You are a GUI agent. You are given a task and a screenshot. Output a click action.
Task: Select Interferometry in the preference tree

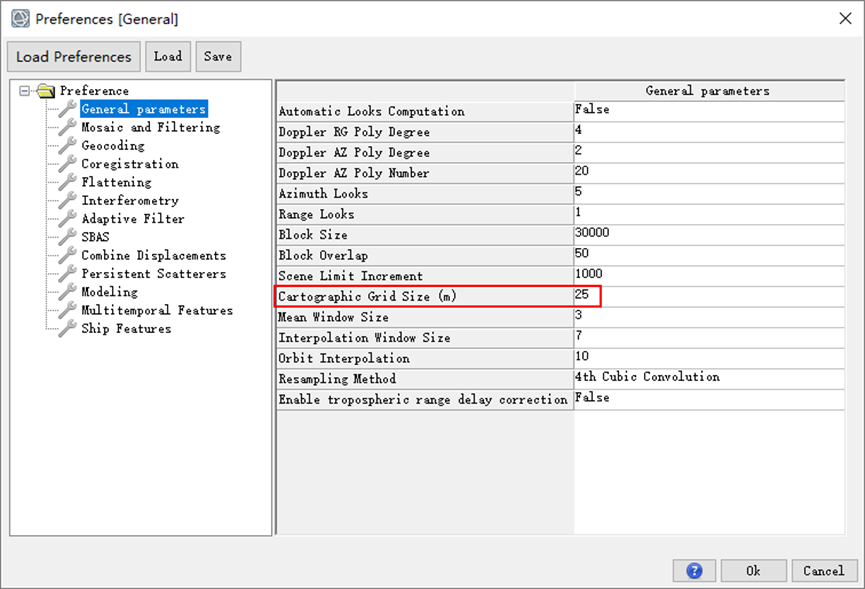[130, 200]
